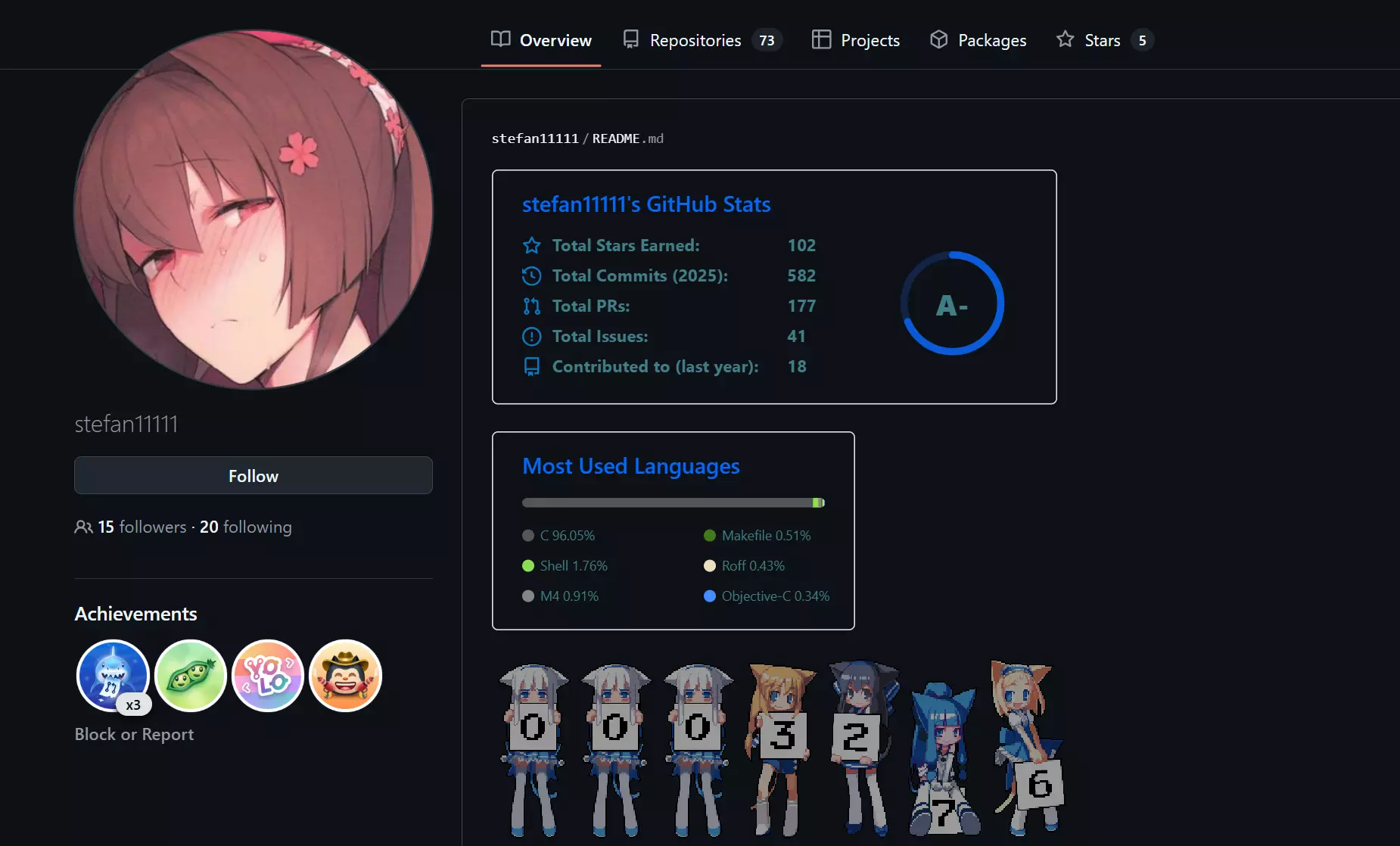The height and width of the screenshot is (846, 1400).
Task: Open the README.md file link
Action: click(x=627, y=138)
